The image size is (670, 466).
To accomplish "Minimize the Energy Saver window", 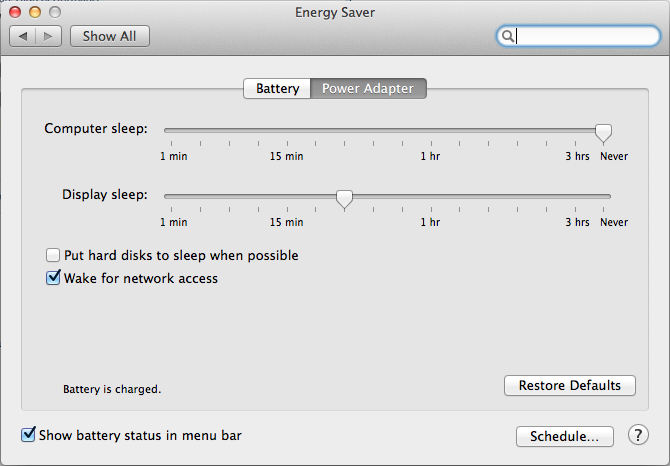I will coord(36,12).
